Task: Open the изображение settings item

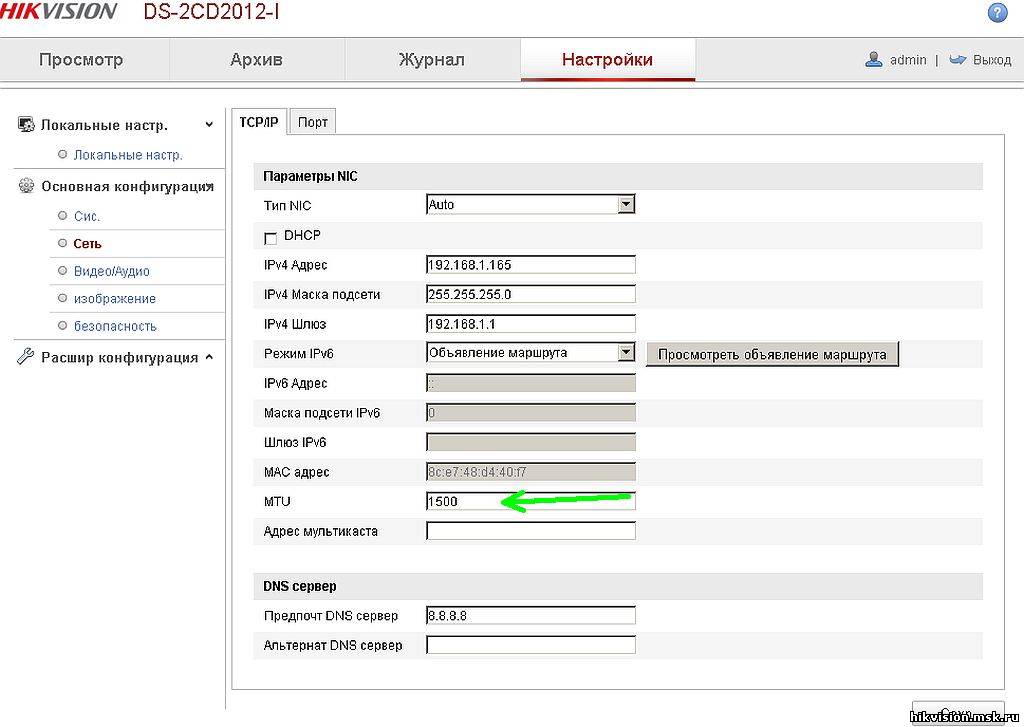Action: pos(115,299)
